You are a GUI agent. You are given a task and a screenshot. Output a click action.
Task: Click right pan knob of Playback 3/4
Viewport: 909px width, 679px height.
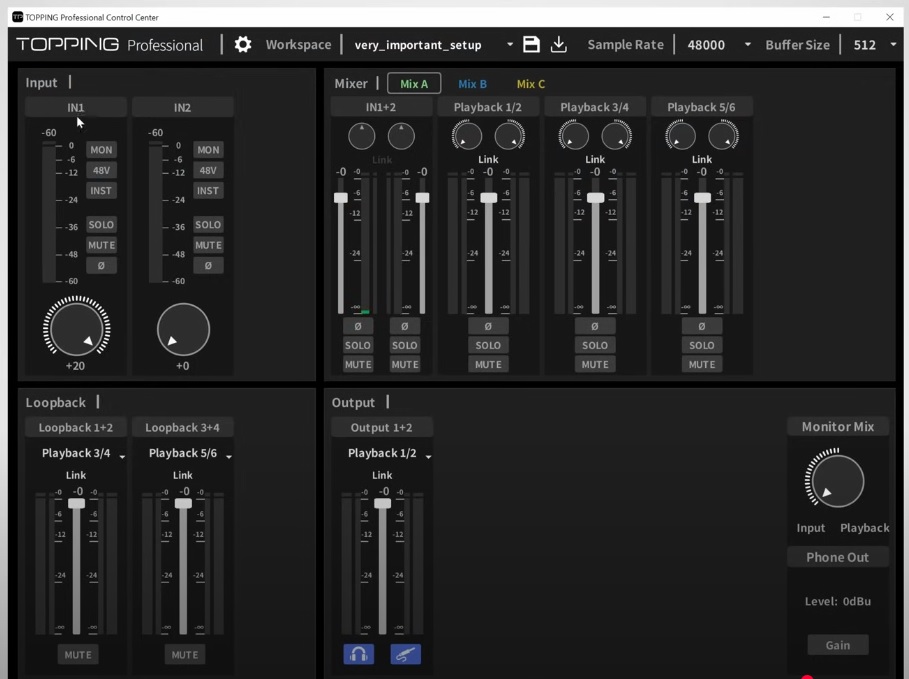(616, 136)
